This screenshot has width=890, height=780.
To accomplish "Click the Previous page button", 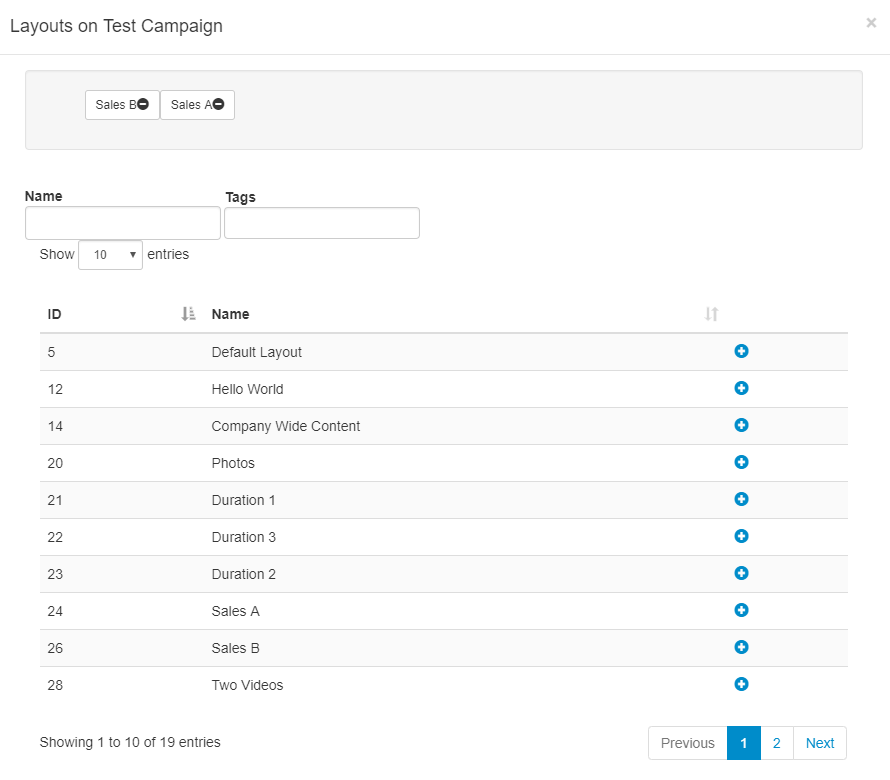I will point(687,743).
